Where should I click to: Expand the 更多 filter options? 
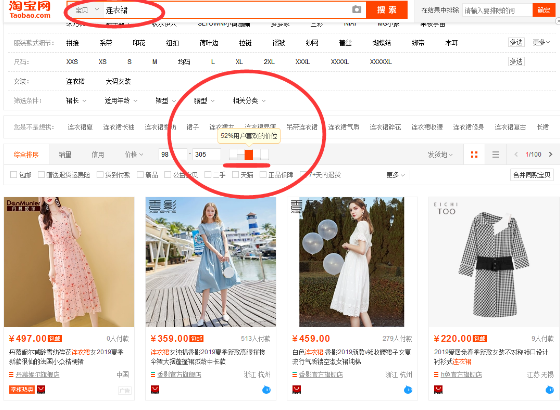pos(395,175)
